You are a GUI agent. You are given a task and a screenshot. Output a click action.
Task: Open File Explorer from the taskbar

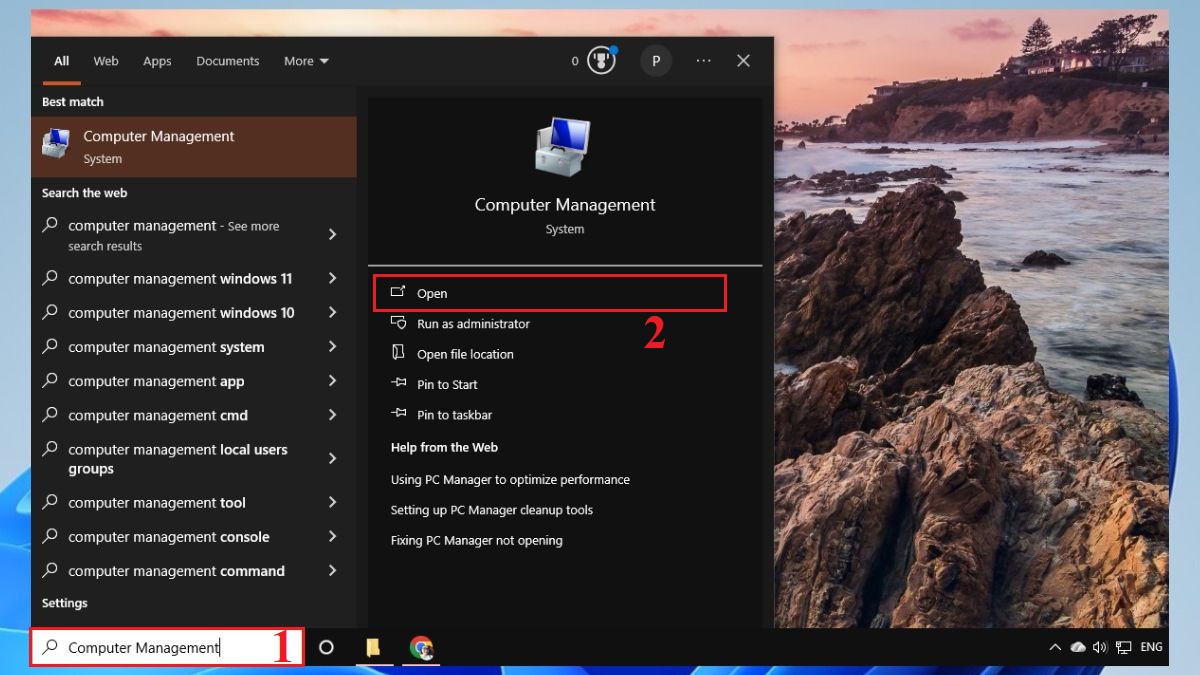(374, 648)
